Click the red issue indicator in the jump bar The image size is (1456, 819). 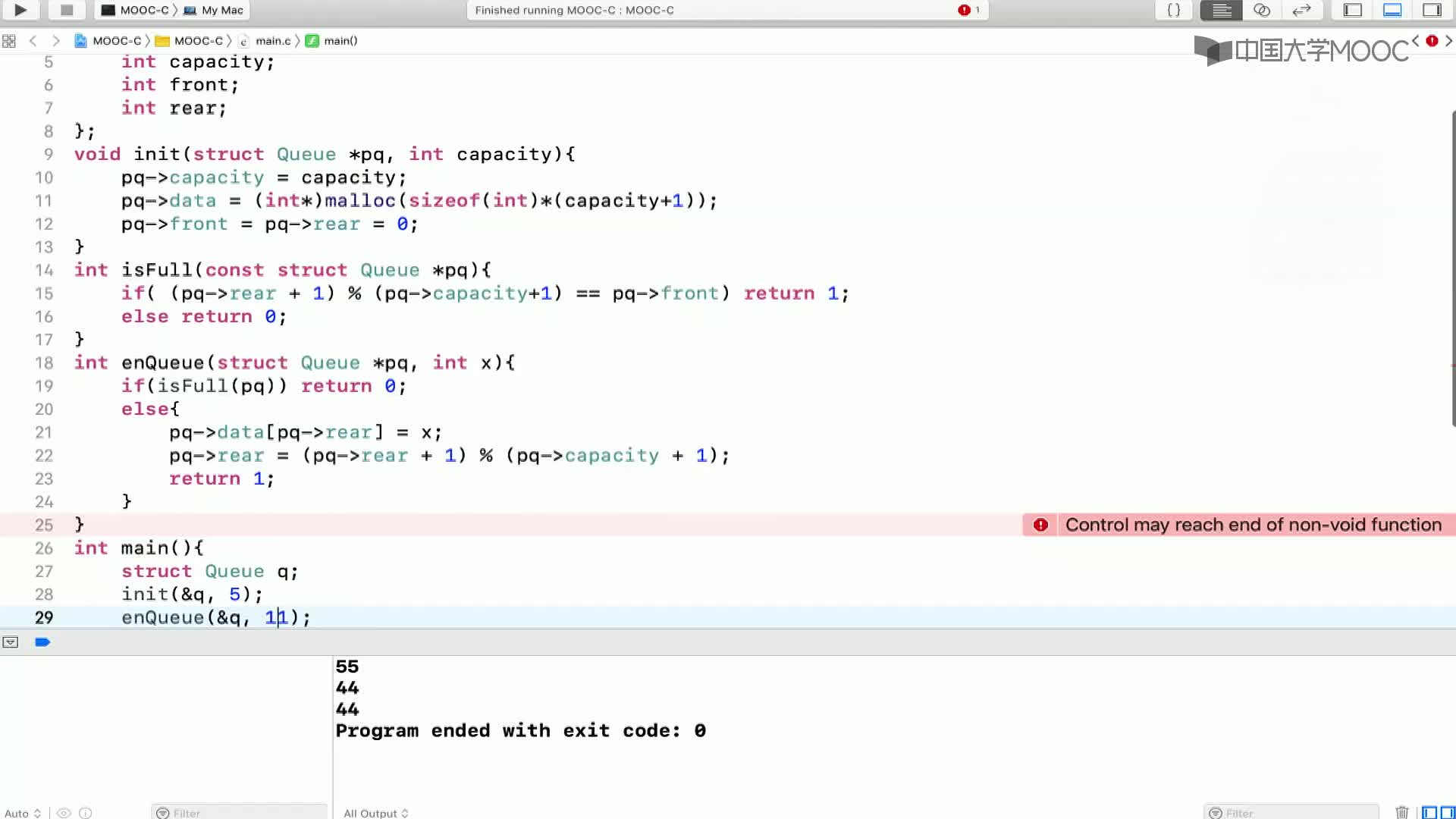tap(1432, 41)
